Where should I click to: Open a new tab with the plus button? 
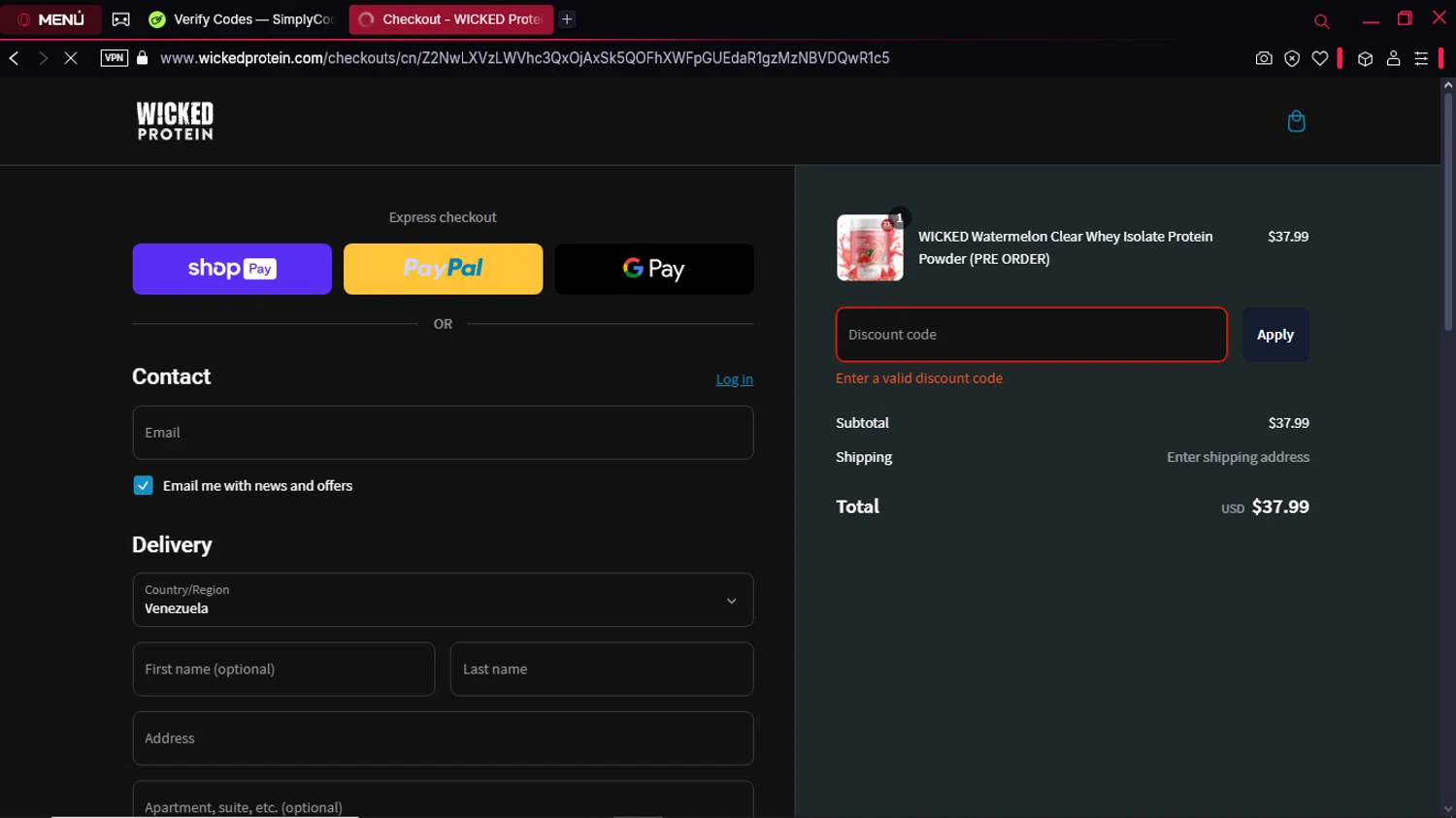pos(567,19)
